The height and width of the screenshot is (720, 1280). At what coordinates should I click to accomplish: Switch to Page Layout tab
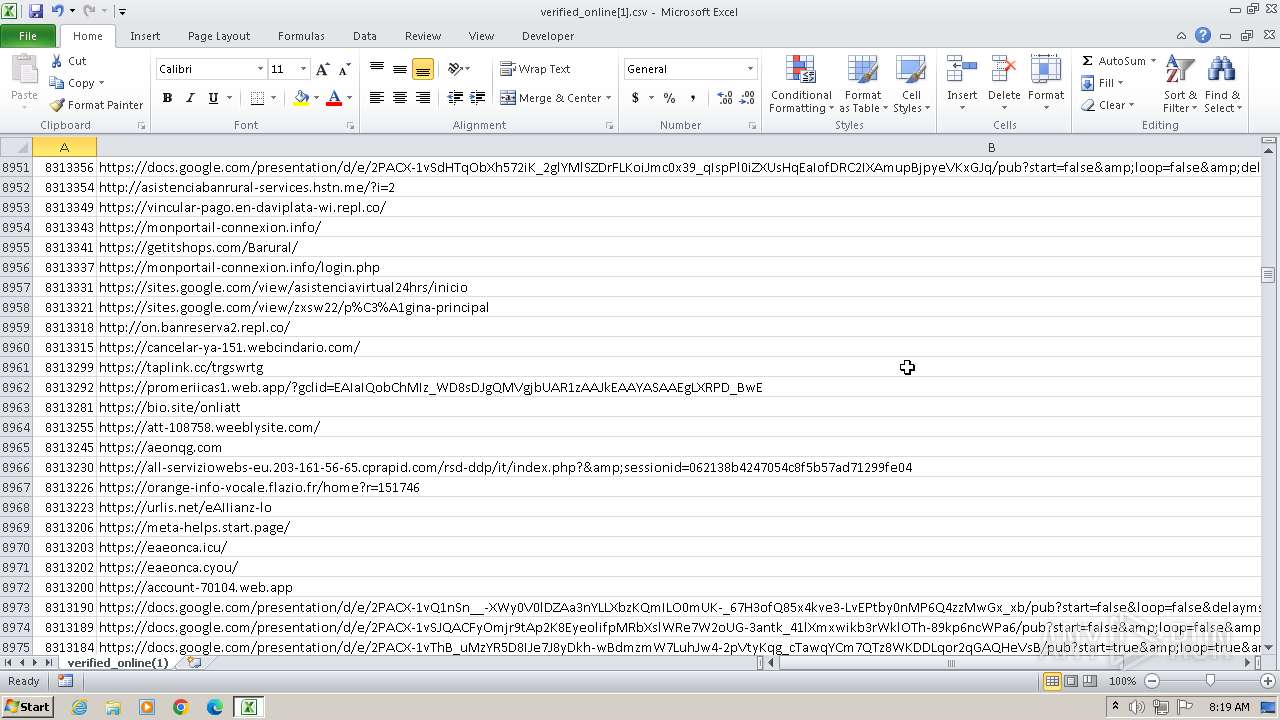click(219, 36)
